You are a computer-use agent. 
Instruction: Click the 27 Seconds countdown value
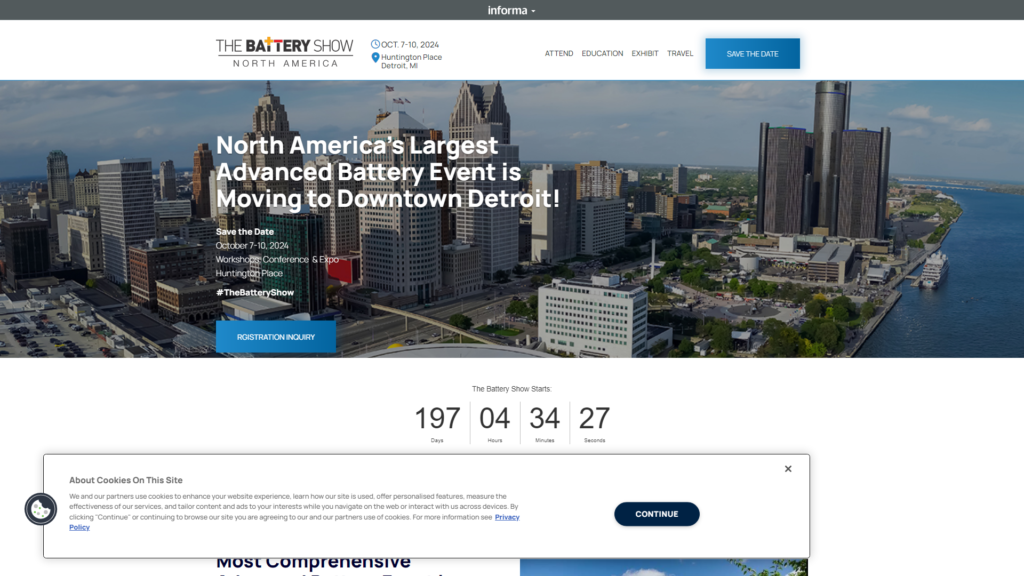(x=594, y=418)
